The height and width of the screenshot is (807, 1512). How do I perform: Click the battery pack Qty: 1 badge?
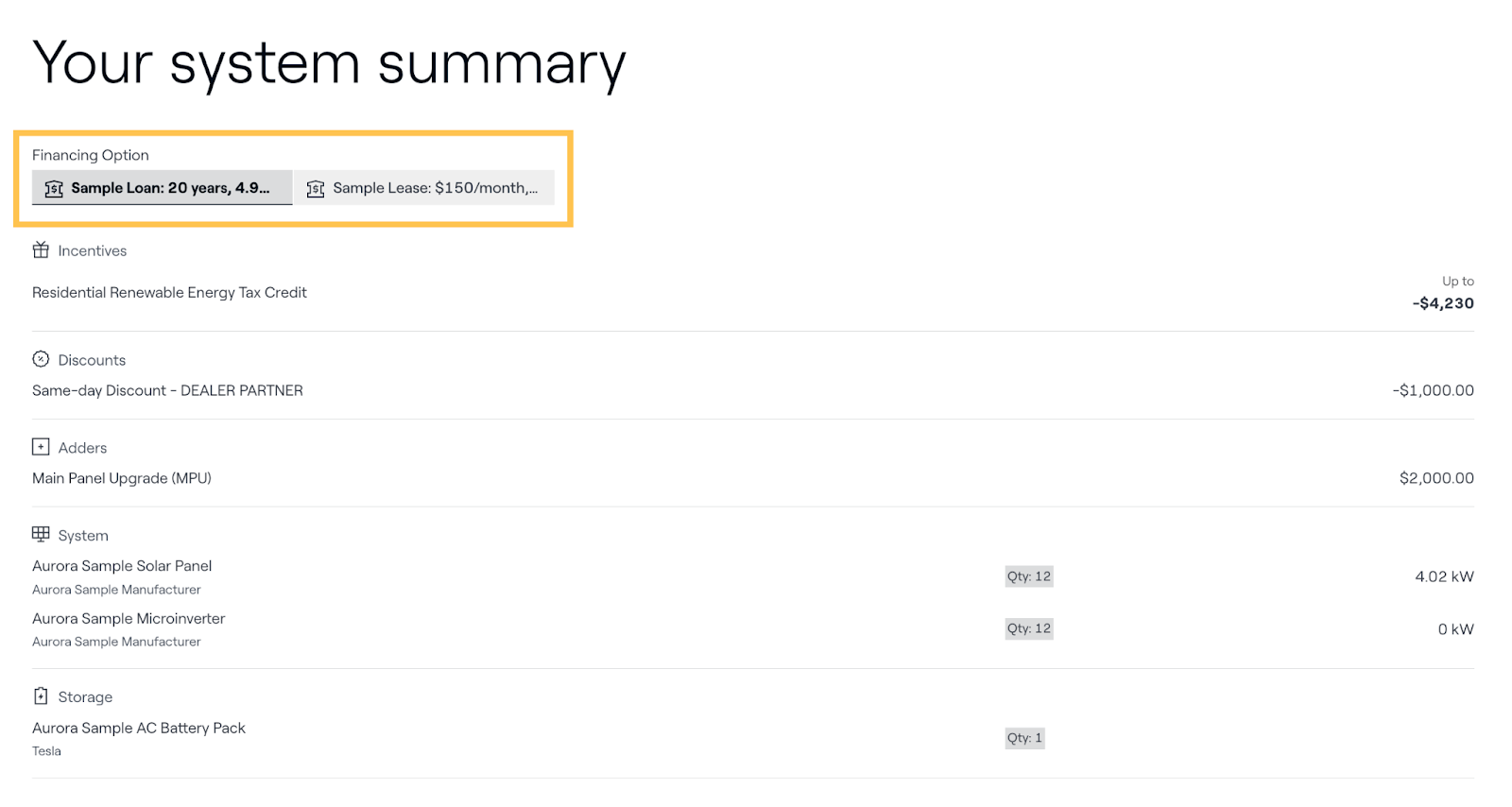coord(1024,738)
